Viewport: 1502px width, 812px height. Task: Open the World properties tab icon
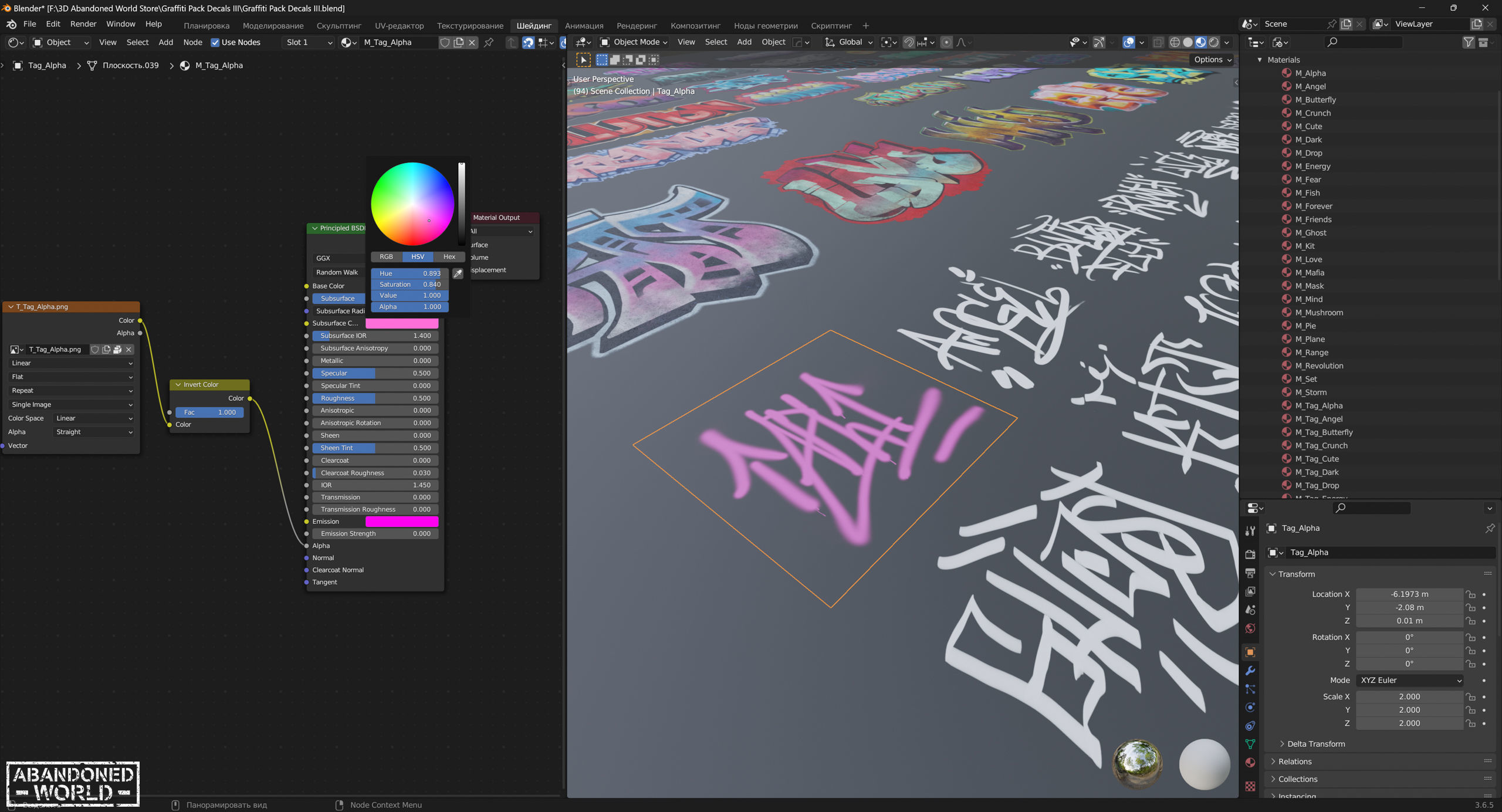point(1250,628)
